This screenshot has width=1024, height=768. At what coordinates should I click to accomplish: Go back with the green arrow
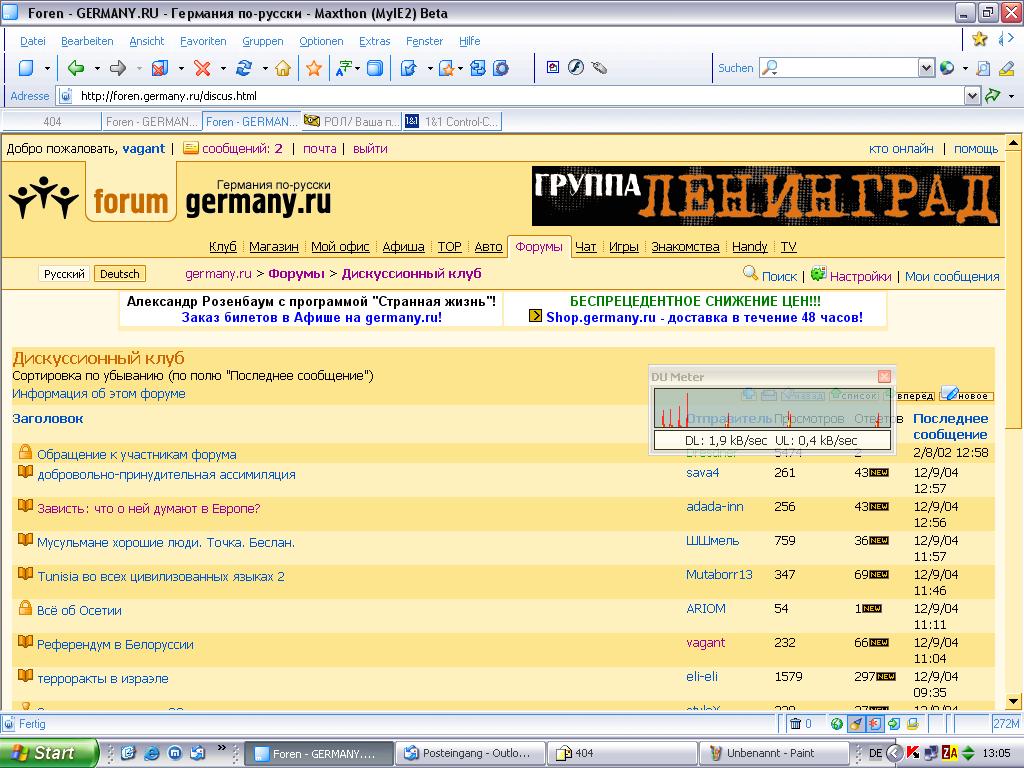pos(76,68)
